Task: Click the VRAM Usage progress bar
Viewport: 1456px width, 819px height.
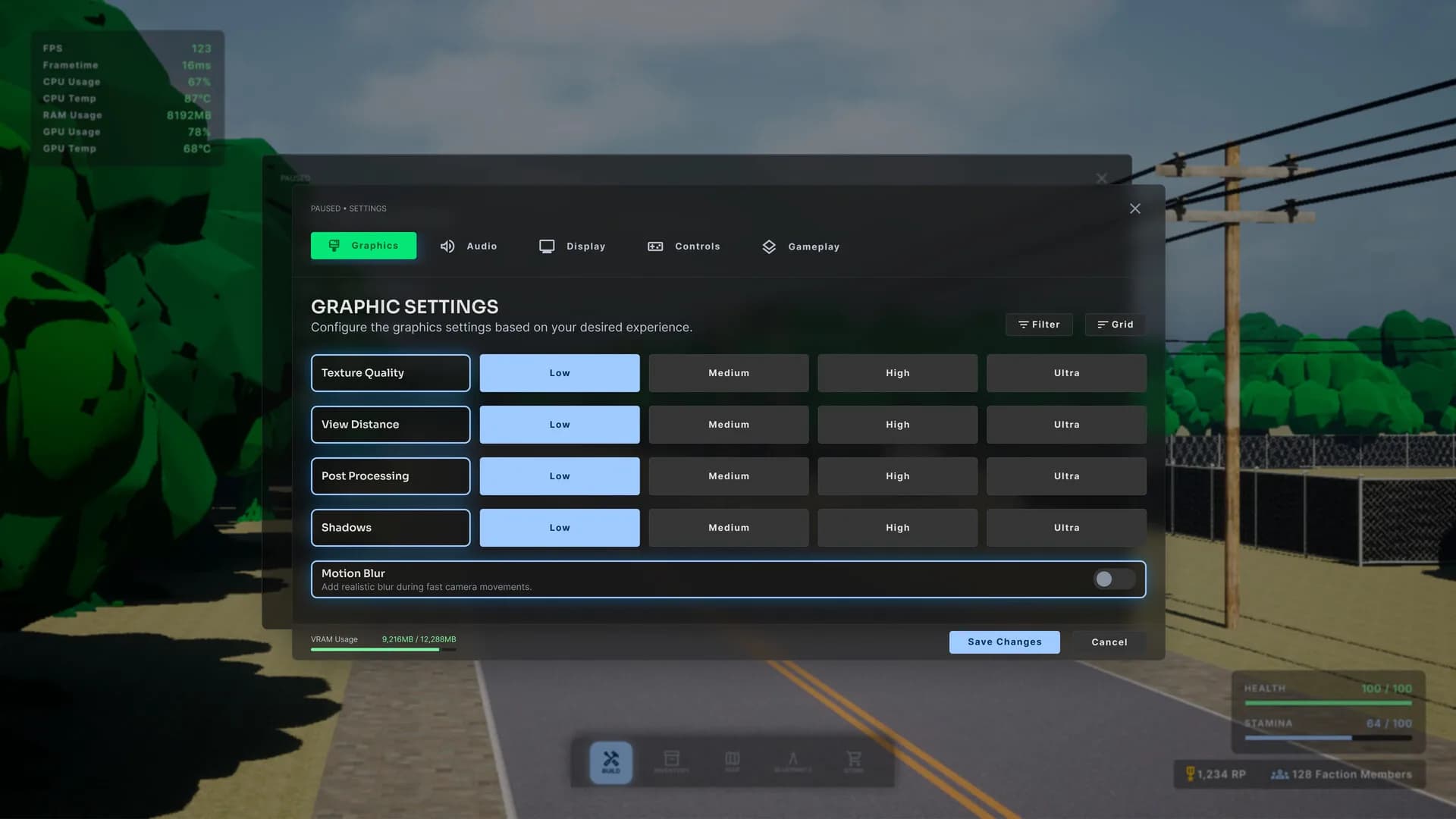Action: click(x=384, y=650)
